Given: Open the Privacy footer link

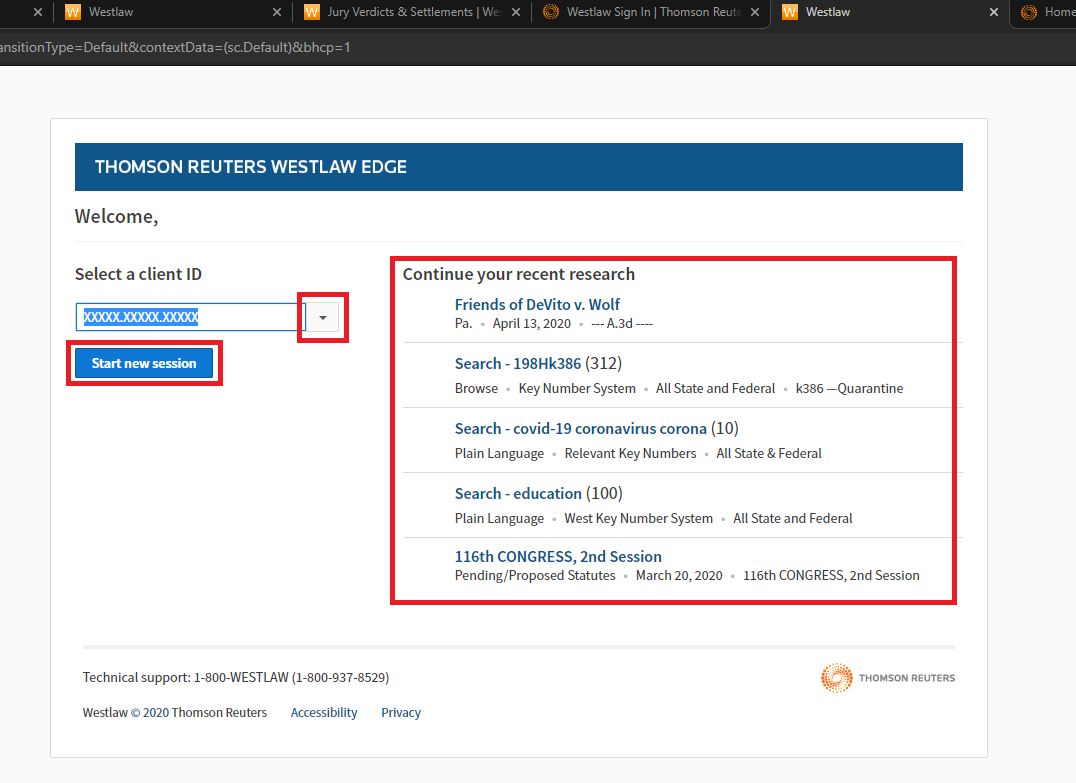Looking at the screenshot, I should 400,713.
